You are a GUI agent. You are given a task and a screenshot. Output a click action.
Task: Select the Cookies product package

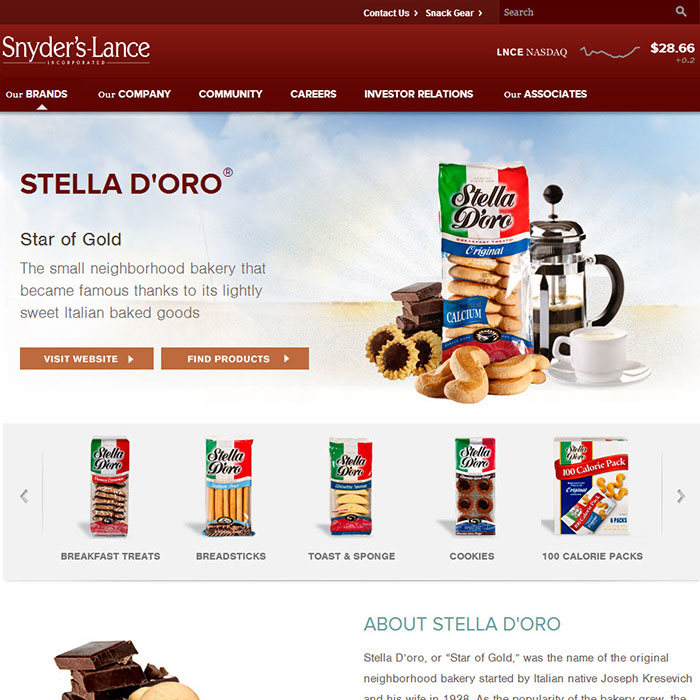click(475, 487)
